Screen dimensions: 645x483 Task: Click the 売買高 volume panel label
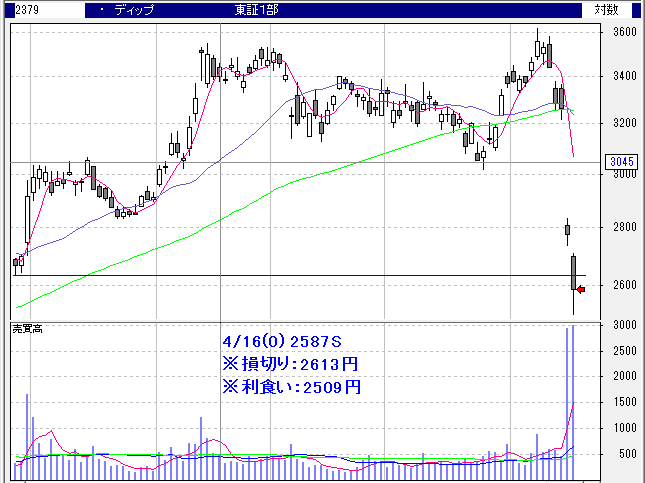click(29, 329)
